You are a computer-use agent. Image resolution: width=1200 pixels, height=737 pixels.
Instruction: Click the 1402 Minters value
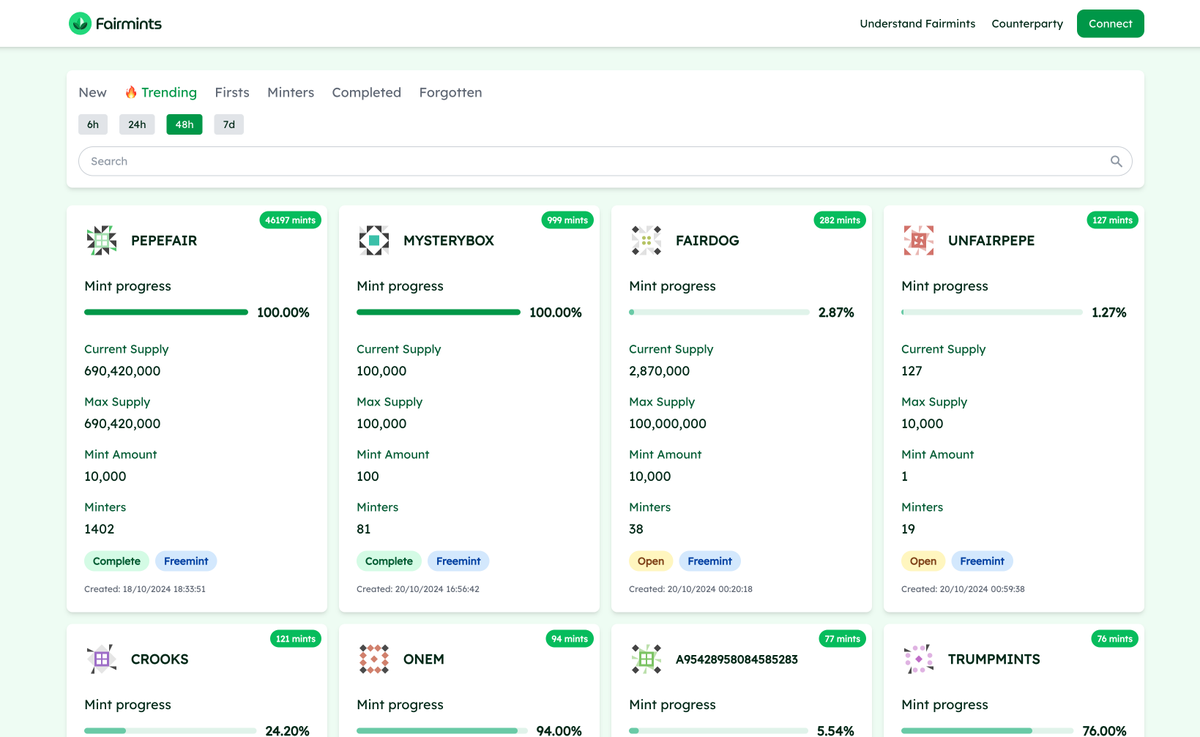[99, 529]
